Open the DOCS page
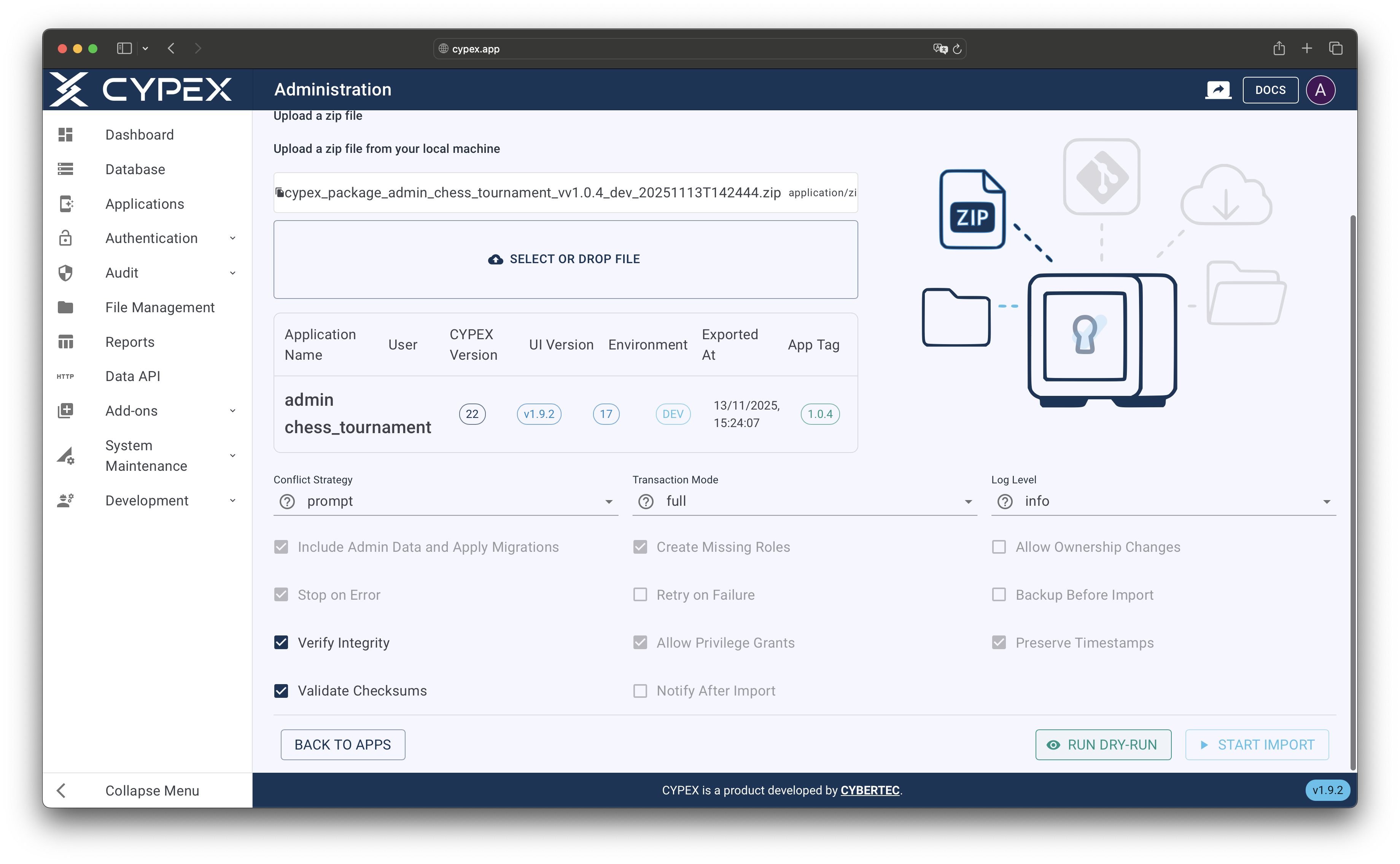The height and width of the screenshot is (864, 1400). pos(1270,90)
